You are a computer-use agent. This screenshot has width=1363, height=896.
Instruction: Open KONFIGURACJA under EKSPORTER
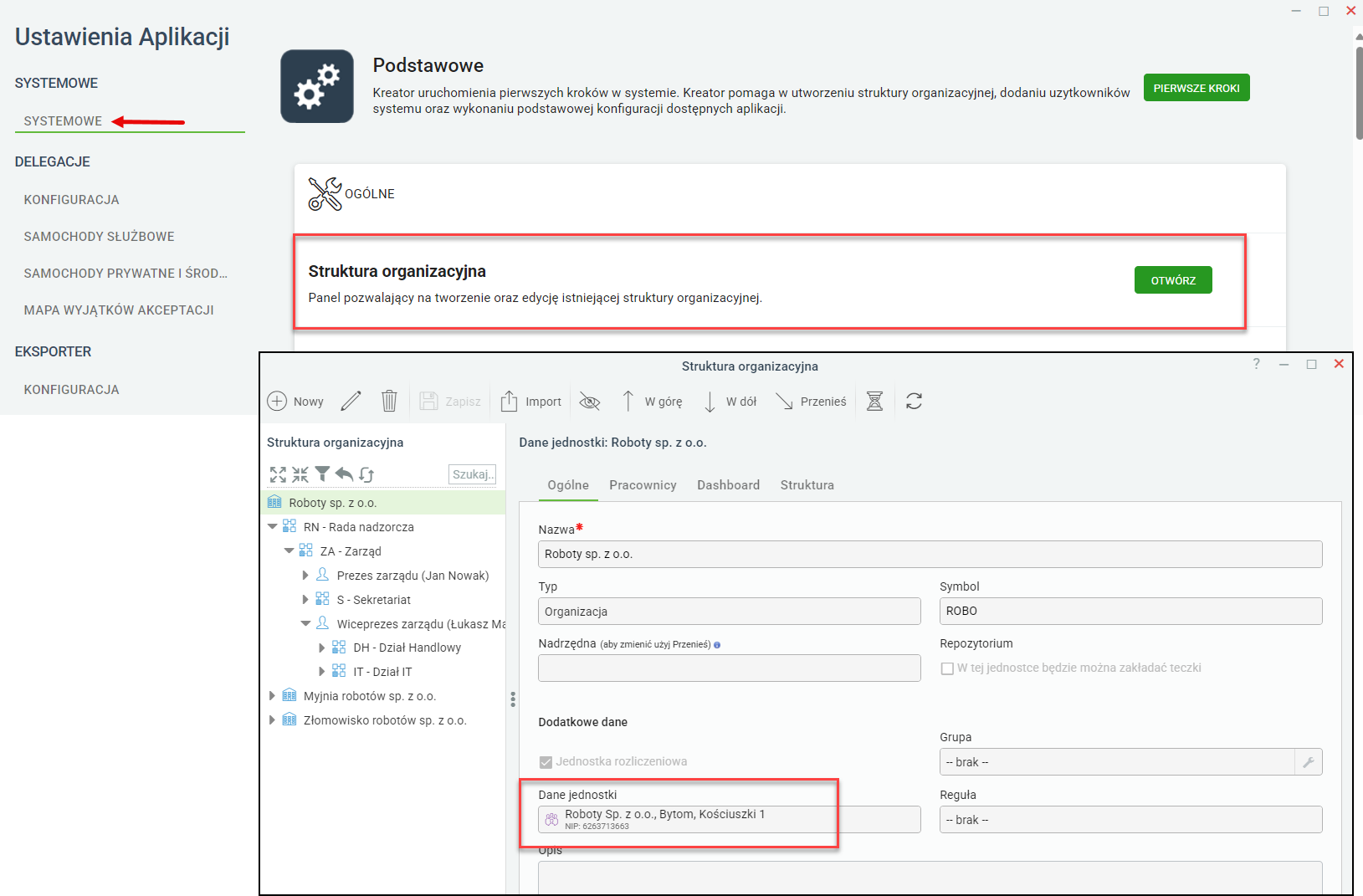click(71, 390)
